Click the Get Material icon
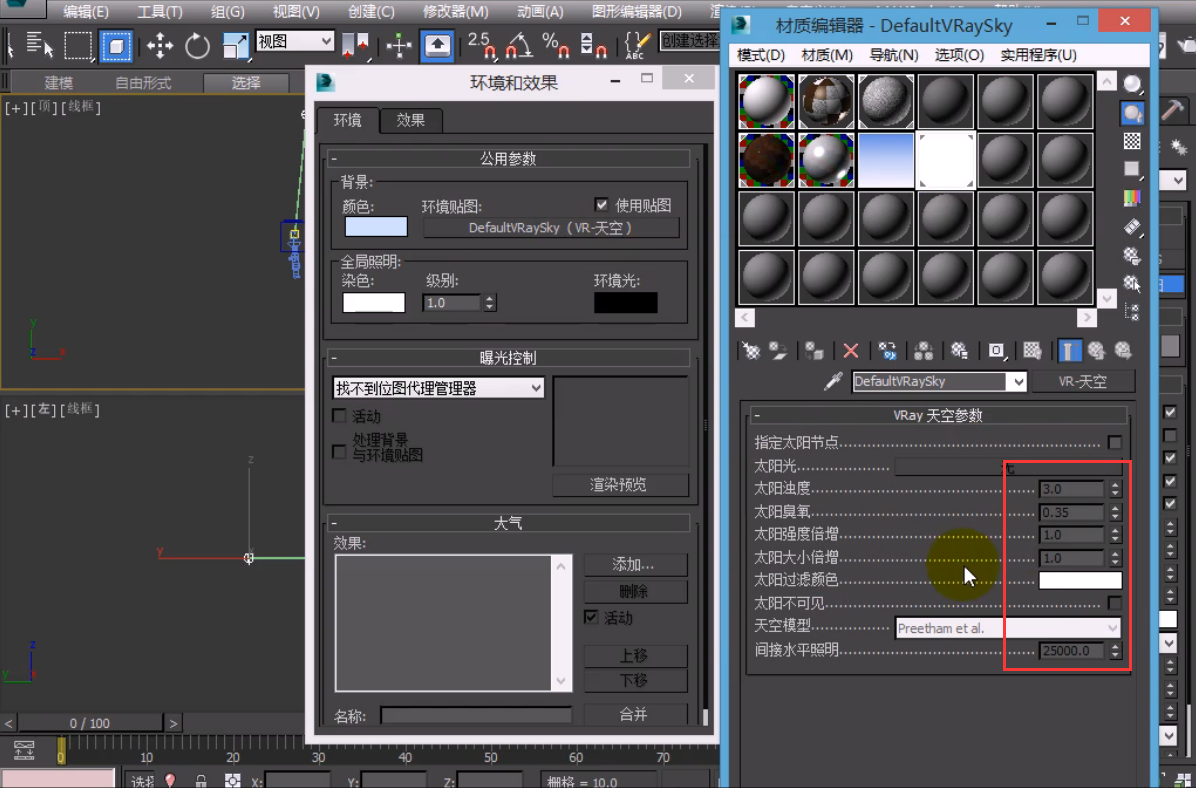1196x788 pixels. point(750,350)
